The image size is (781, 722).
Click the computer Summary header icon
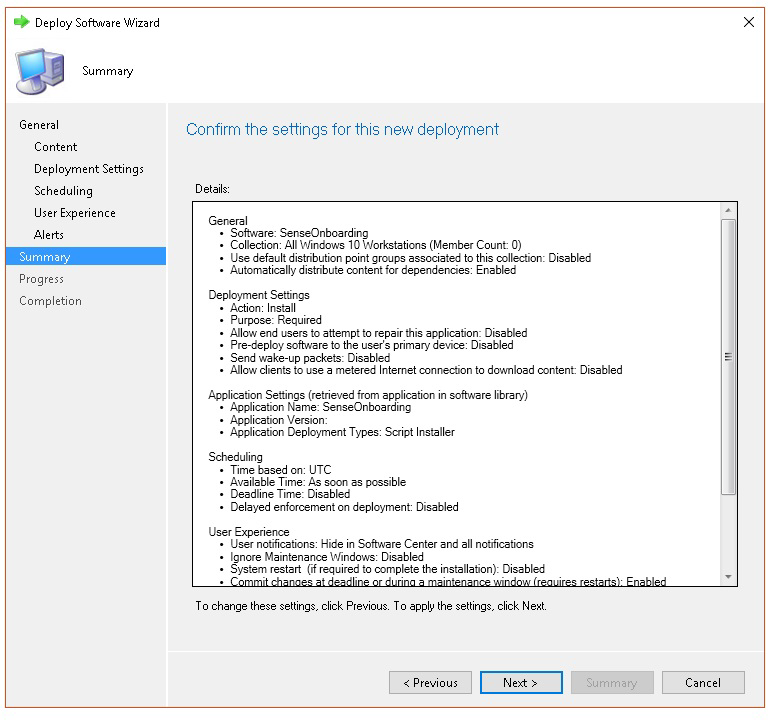click(41, 70)
